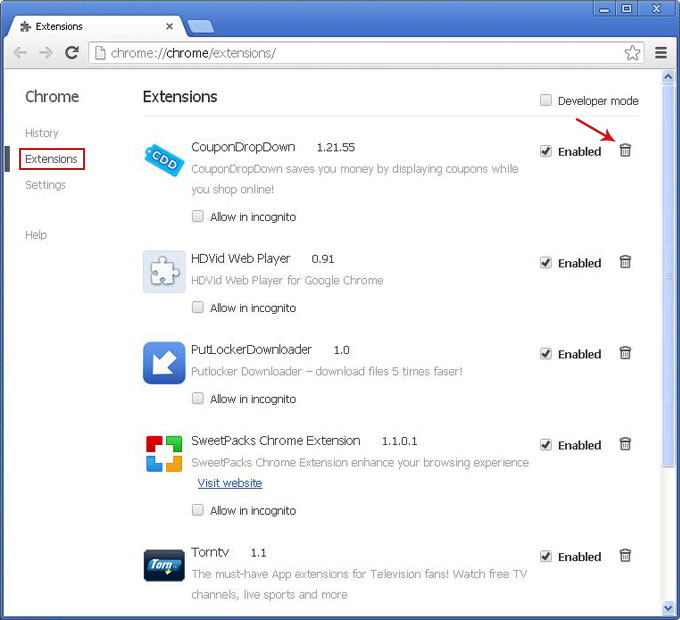Go back with the back arrow
Screen dimensions: 680x620
click(x=20, y=53)
